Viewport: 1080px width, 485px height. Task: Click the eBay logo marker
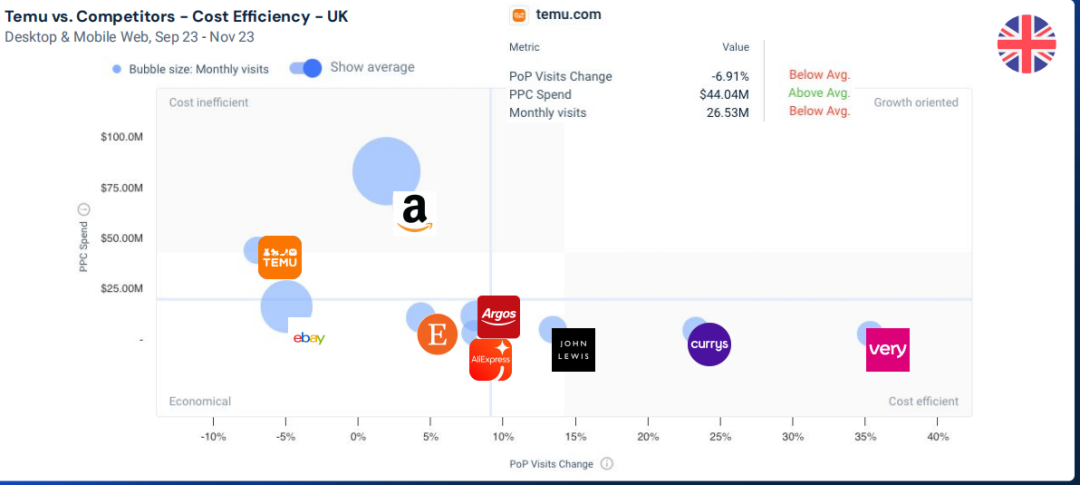(x=309, y=338)
